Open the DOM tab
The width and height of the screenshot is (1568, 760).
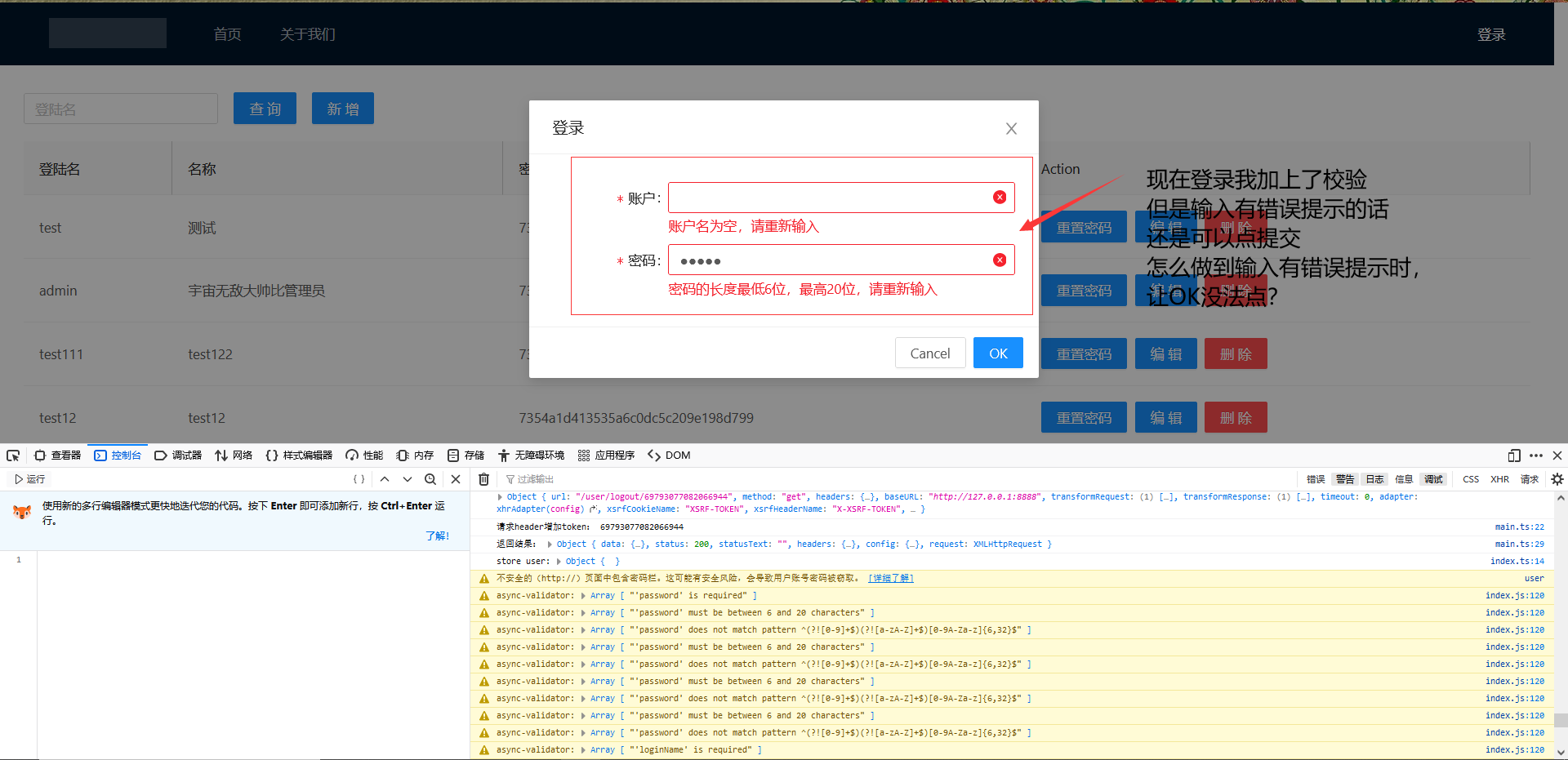pyautogui.click(x=669, y=456)
